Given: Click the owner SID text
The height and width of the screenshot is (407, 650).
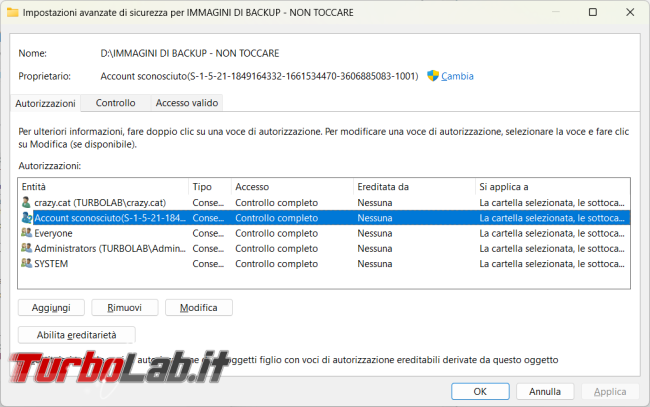Looking at the screenshot, I should coord(260,76).
